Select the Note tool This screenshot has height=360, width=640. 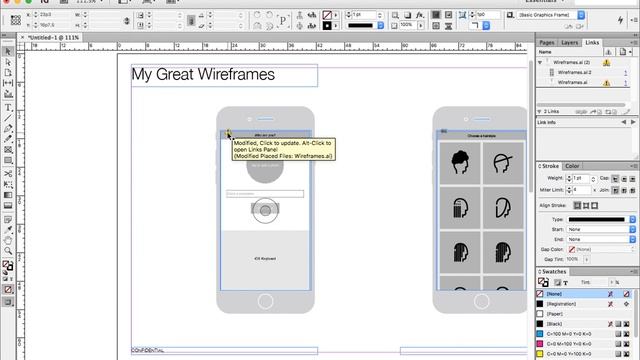[8, 219]
